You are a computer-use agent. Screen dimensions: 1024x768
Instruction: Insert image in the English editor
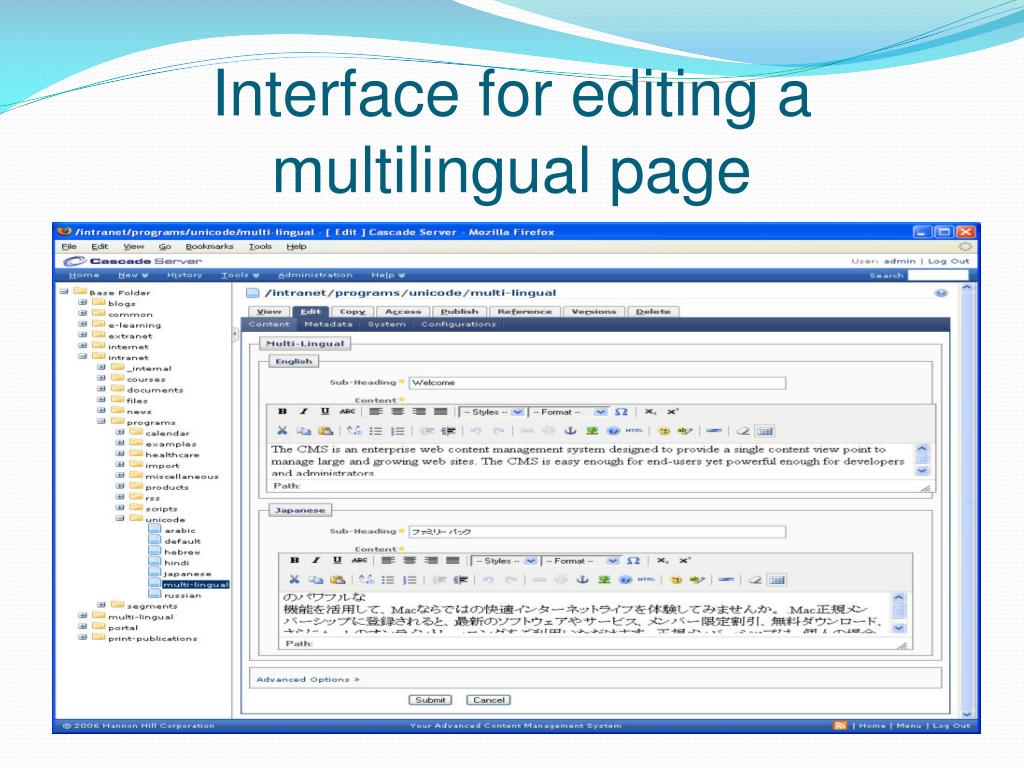(592, 431)
